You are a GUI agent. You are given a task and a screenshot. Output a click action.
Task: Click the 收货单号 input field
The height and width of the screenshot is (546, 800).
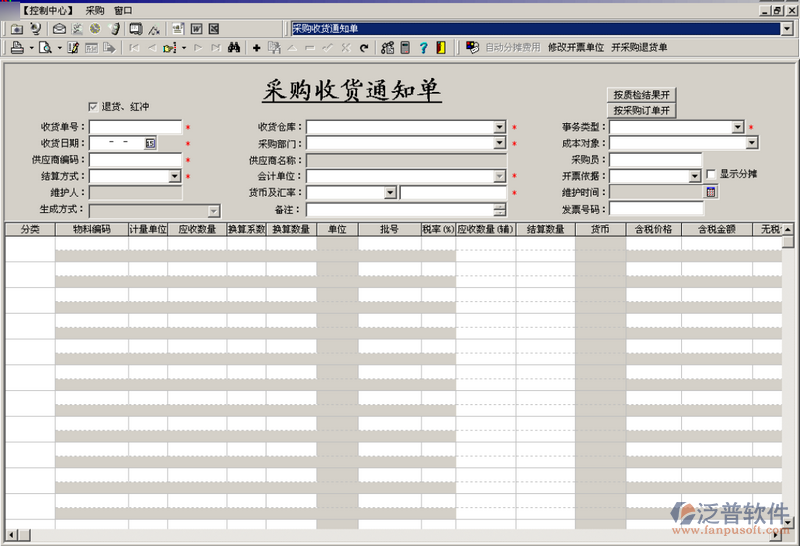click(135, 127)
